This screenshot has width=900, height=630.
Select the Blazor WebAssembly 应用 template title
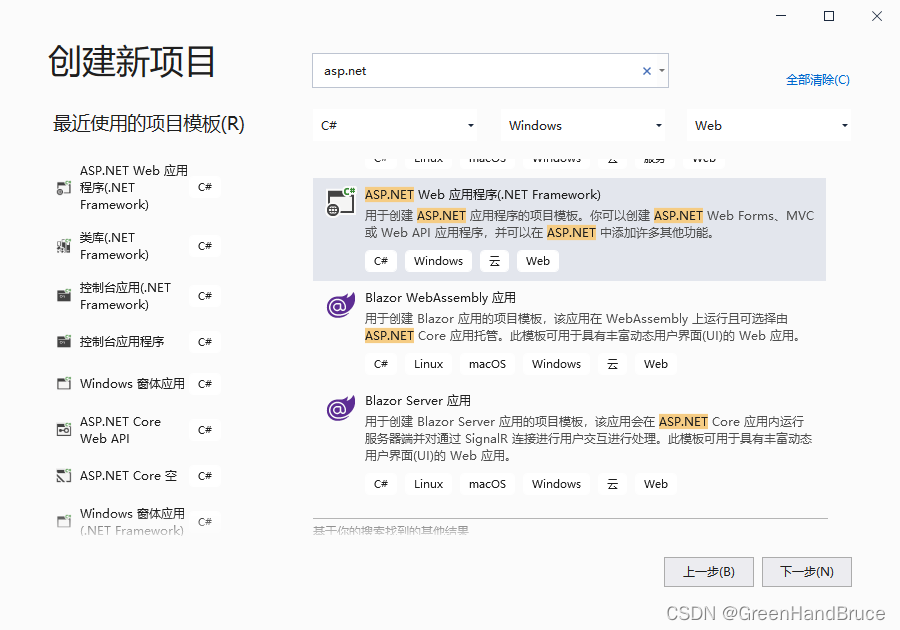pyautogui.click(x=440, y=298)
